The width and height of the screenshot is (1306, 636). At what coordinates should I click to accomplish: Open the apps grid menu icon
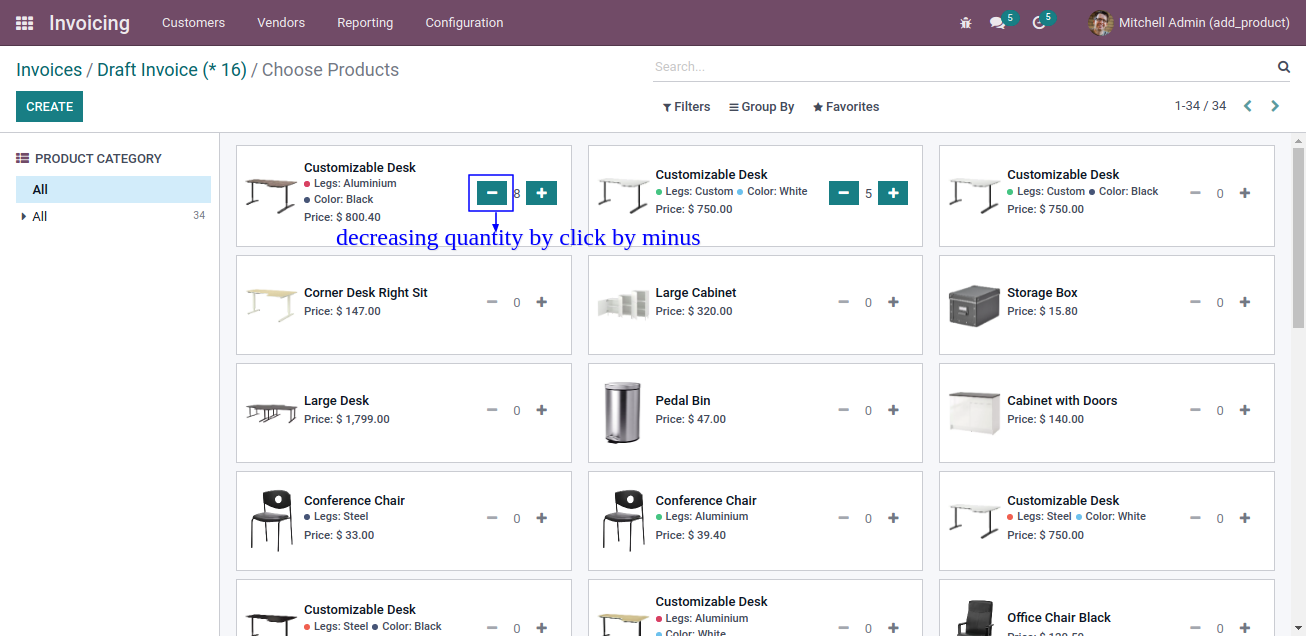[24, 23]
